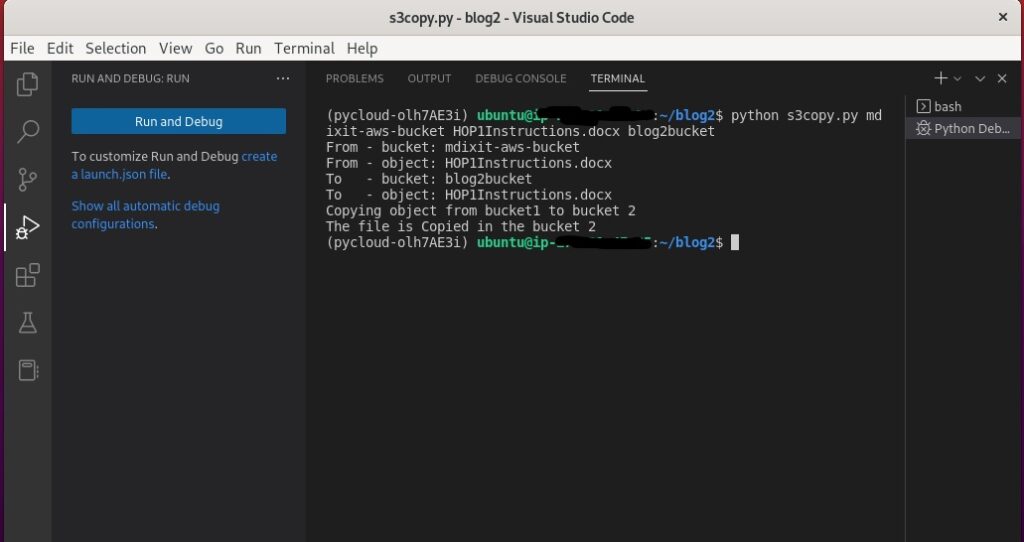Open the Run menu

(x=248, y=48)
